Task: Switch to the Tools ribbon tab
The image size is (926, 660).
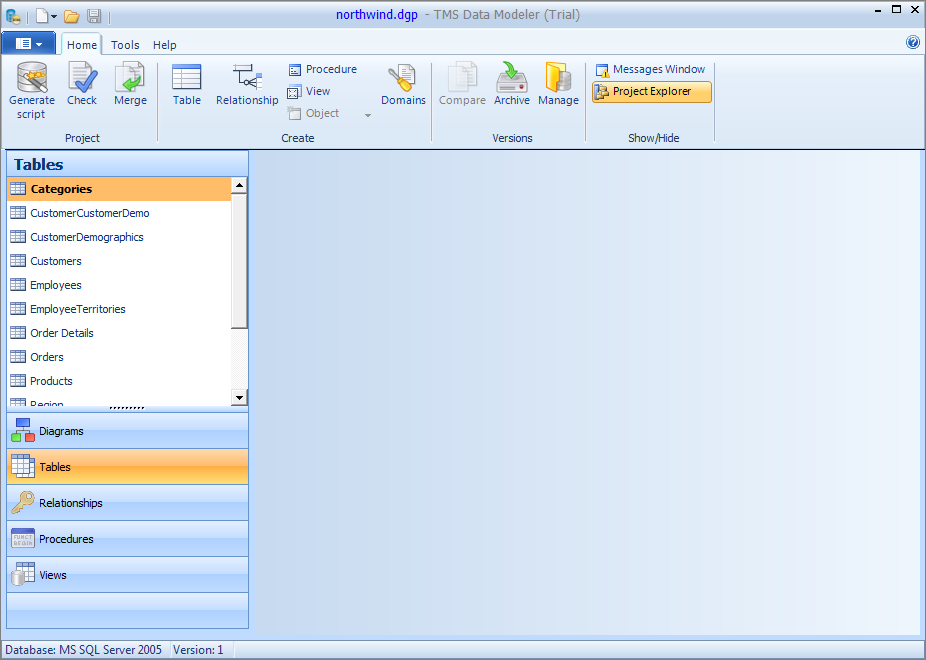Action: click(x=125, y=45)
